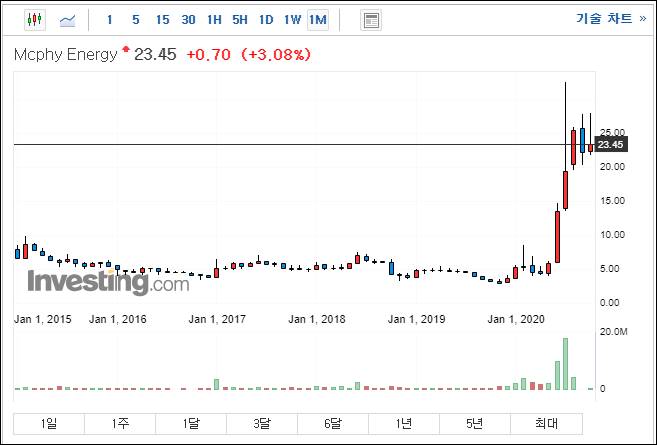The height and width of the screenshot is (445, 657).
Task: Click the Jan 1, 2017 axis label
Action: [x=217, y=319]
